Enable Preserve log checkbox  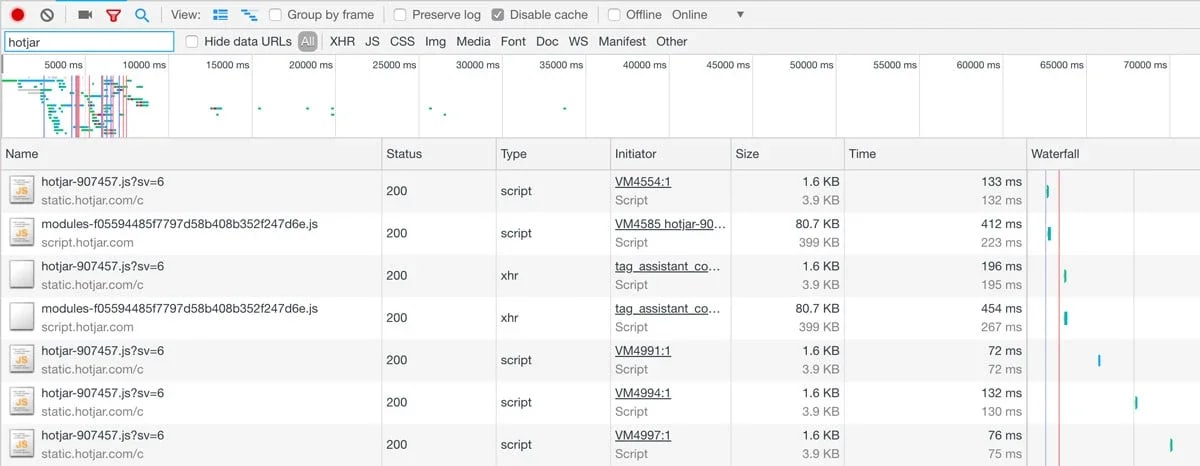coord(400,15)
